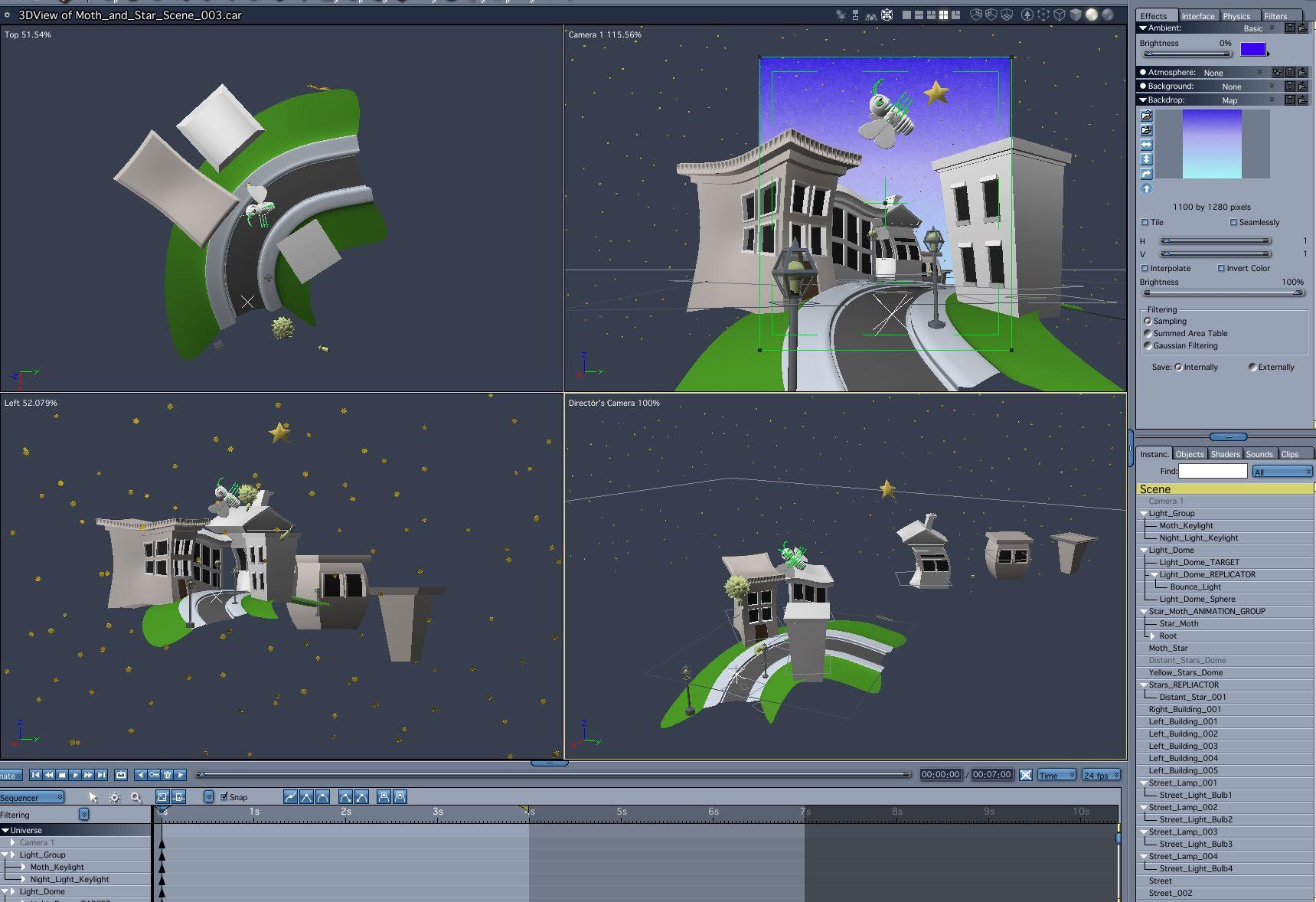Image resolution: width=1316 pixels, height=902 pixels.
Task: Collapse the Ambient section triangle
Action: click(1143, 28)
